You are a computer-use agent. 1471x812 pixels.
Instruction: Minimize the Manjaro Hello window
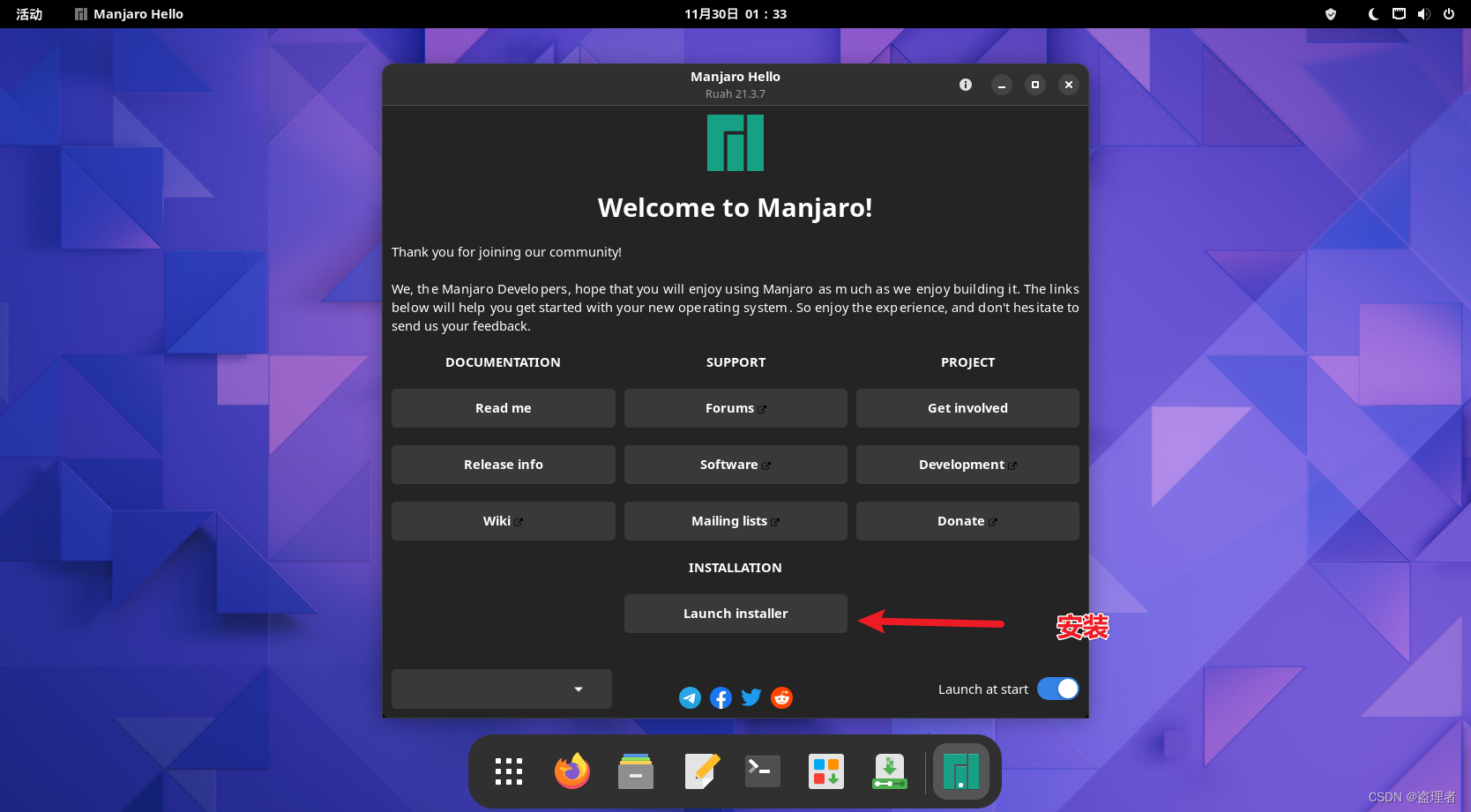pyautogui.click(x=1002, y=85)
